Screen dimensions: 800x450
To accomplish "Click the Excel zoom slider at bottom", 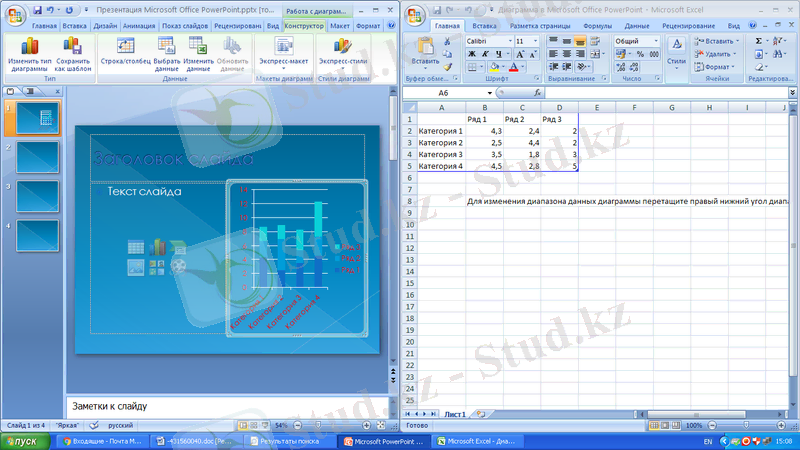I will pos(747,426).
